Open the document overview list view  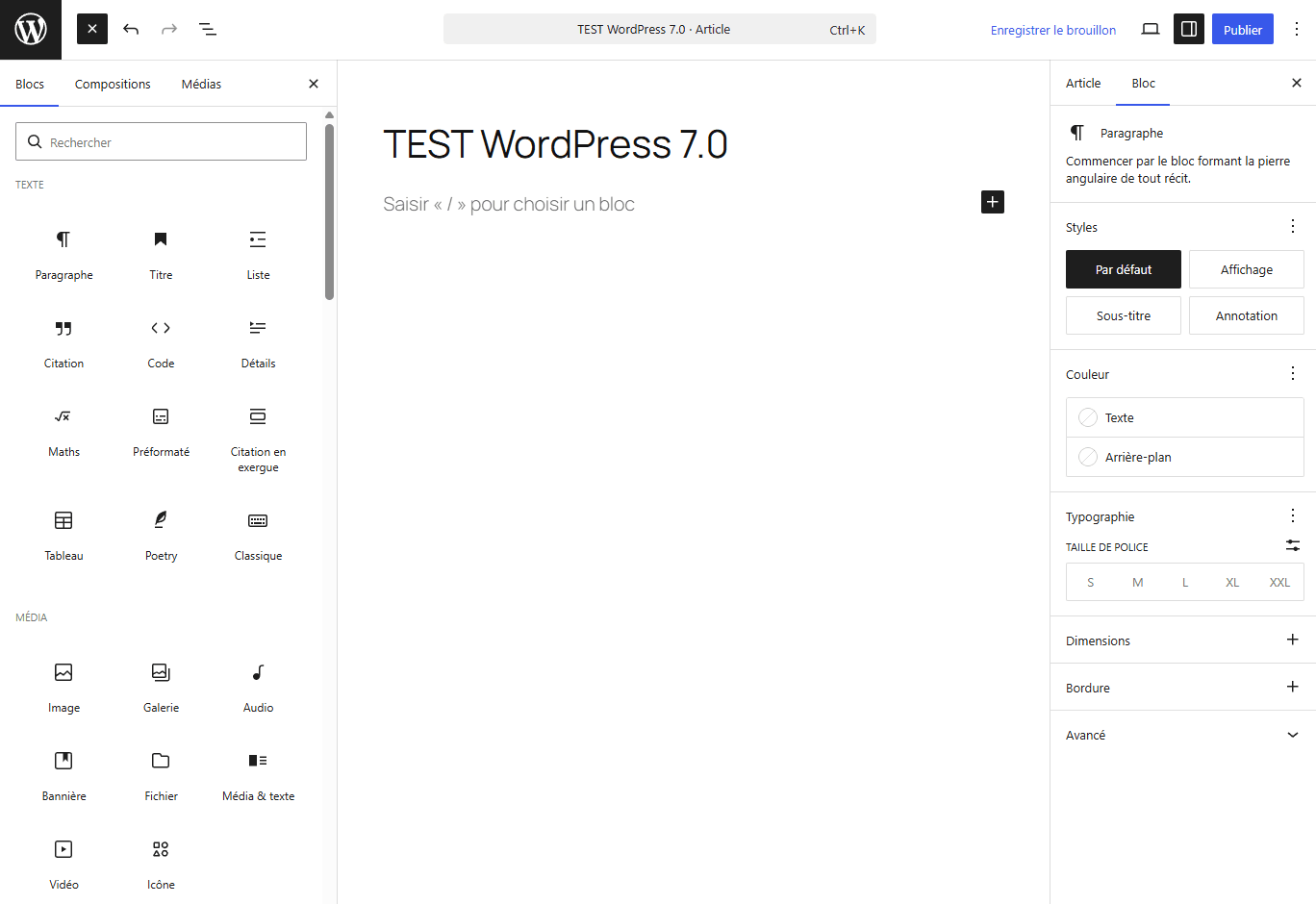tap(208, 29)
